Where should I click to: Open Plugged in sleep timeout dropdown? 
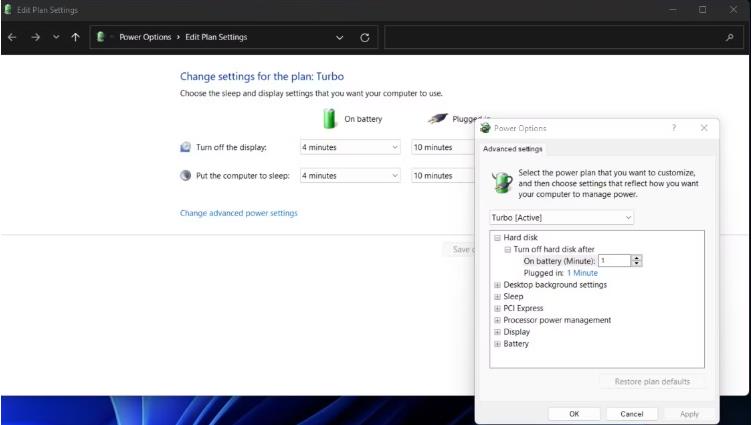(x=443, y=176)
